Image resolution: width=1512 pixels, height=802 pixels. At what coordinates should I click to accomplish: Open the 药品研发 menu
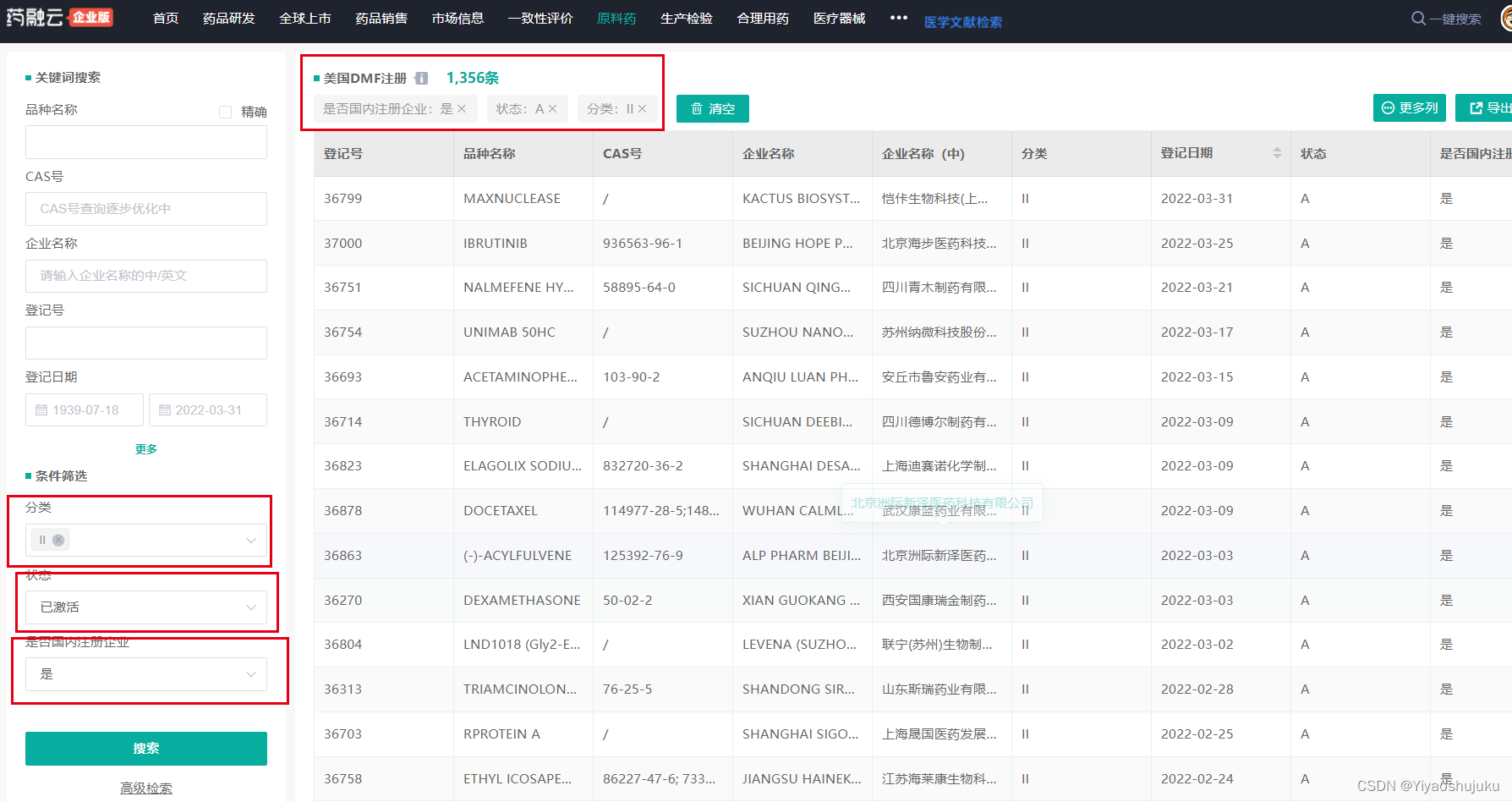(229, 18)
